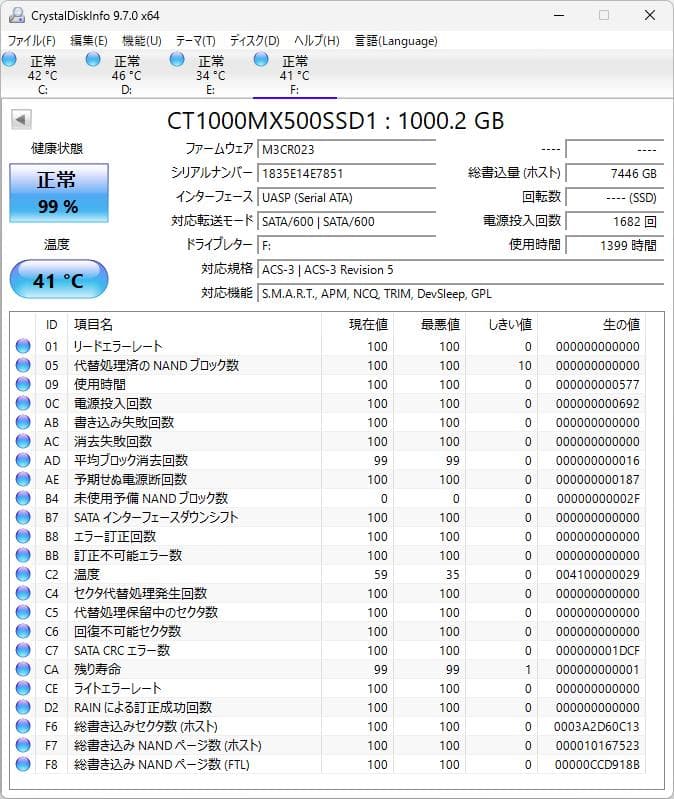Image resolution: width=674 pixels, height=799 pixels.
Task: Click status orb of row C6 回復不可能セクタ数
Action: click(23, 631)
